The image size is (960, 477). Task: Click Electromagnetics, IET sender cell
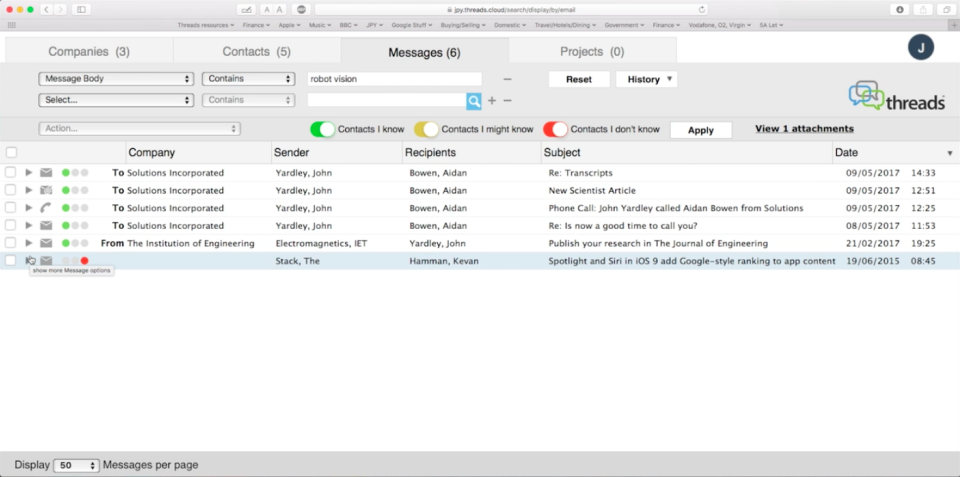[321, 243]
